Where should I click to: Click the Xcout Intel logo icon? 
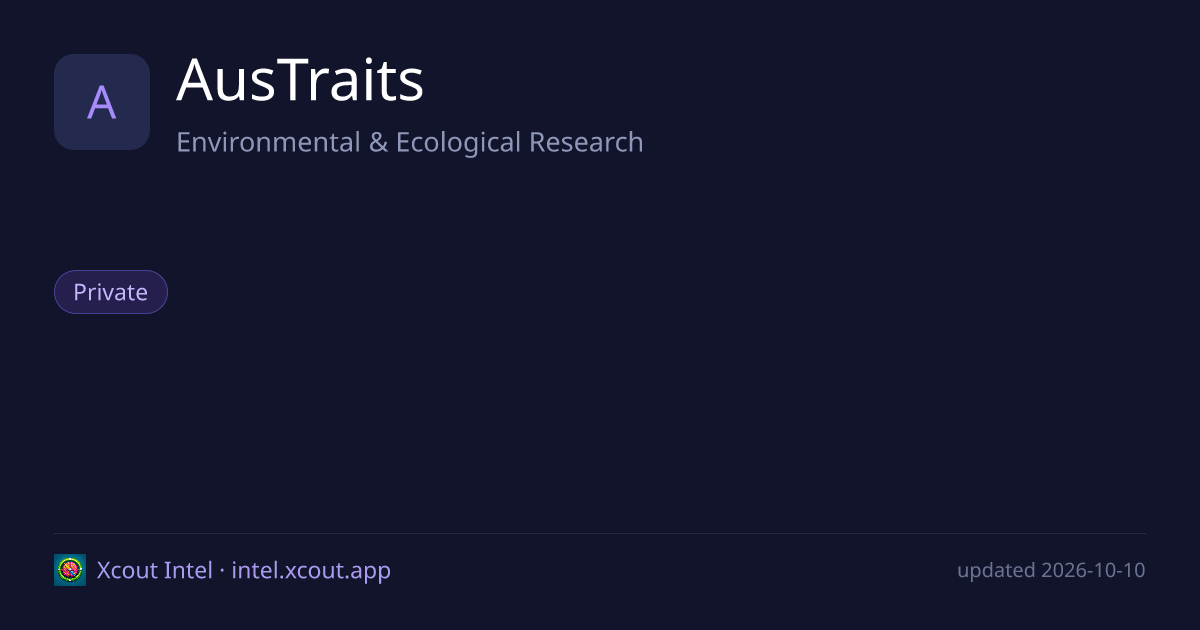[x=70, y=570]
